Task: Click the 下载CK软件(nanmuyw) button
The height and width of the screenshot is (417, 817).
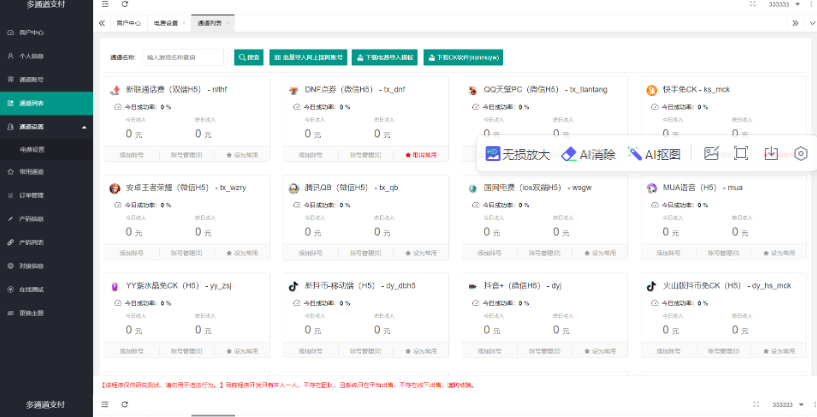Action: point(463,57)
